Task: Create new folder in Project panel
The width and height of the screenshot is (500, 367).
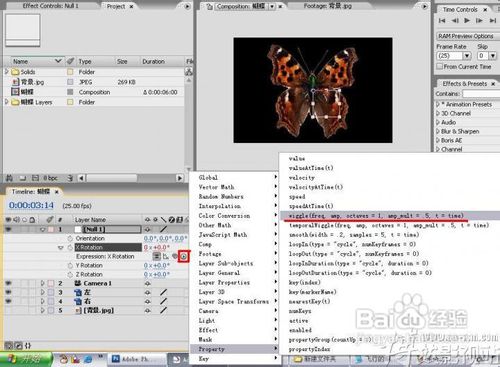Action: [x=22, y=178]
